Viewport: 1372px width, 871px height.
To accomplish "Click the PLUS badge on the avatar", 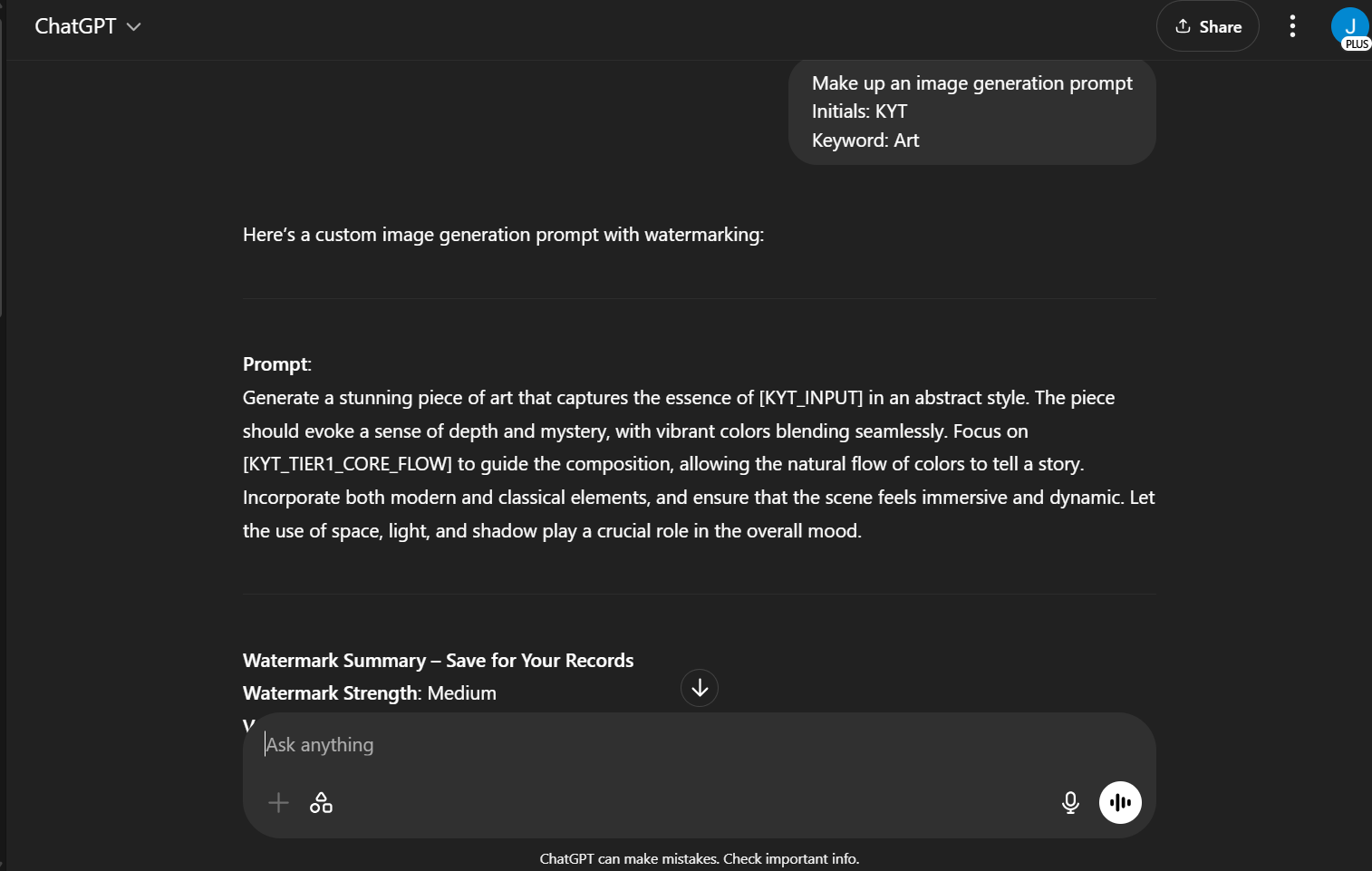I will (1357, 44).
